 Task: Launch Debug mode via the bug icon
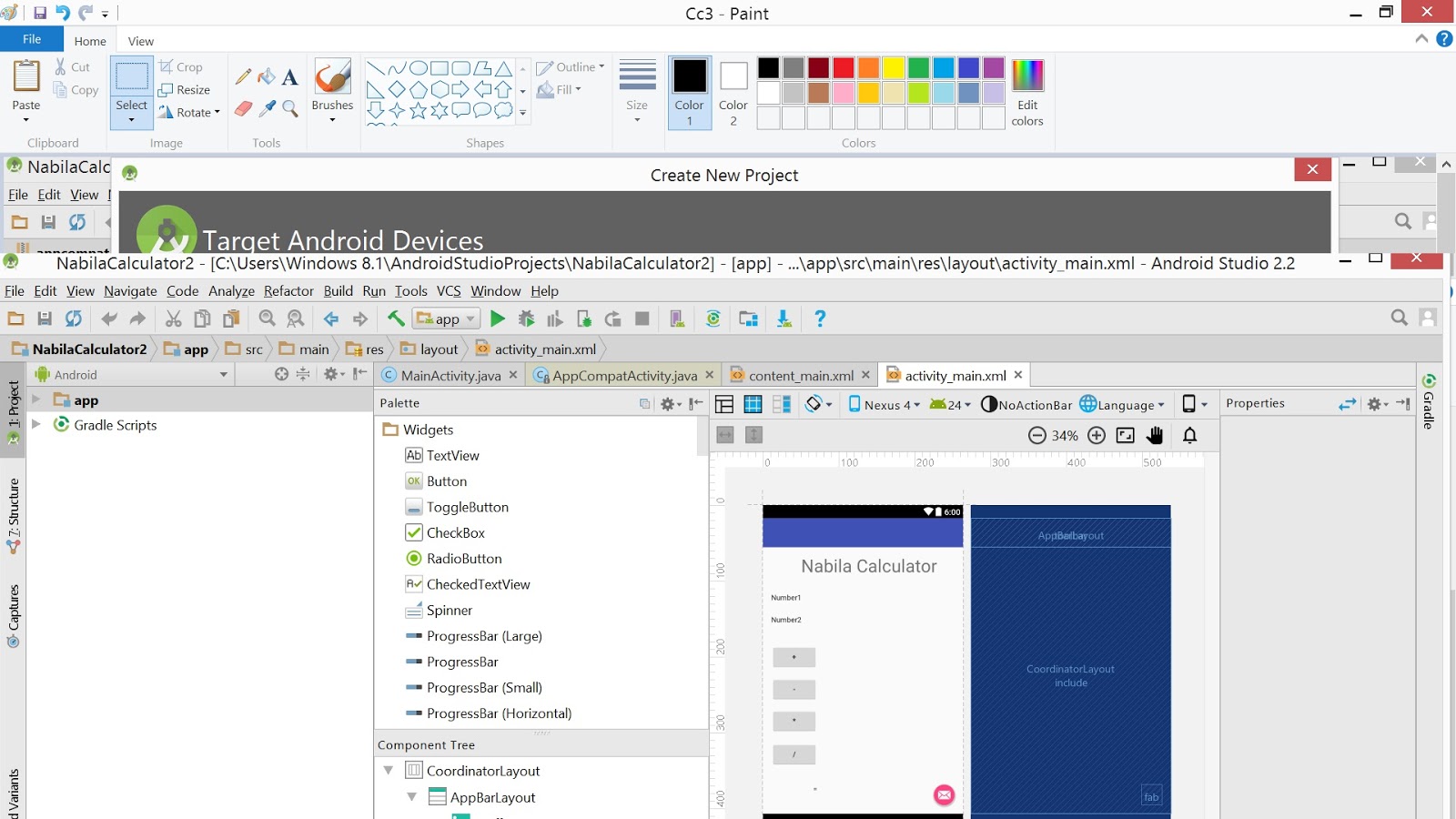(527, 318)
